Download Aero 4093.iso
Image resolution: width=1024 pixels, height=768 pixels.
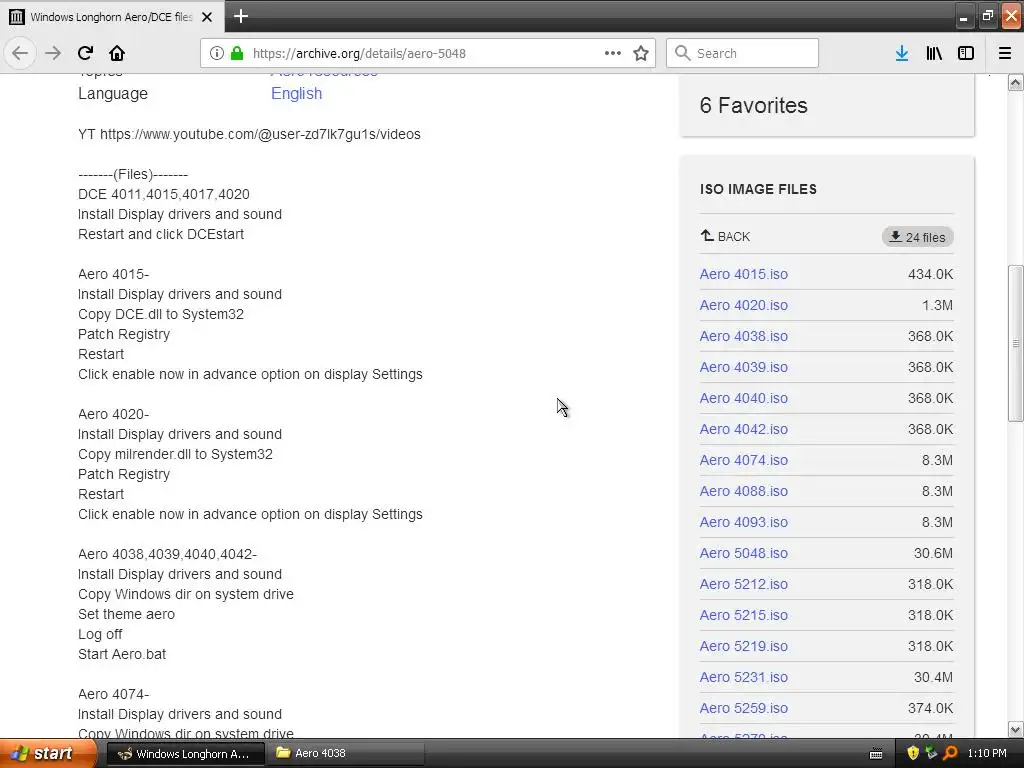click(744, 522)
